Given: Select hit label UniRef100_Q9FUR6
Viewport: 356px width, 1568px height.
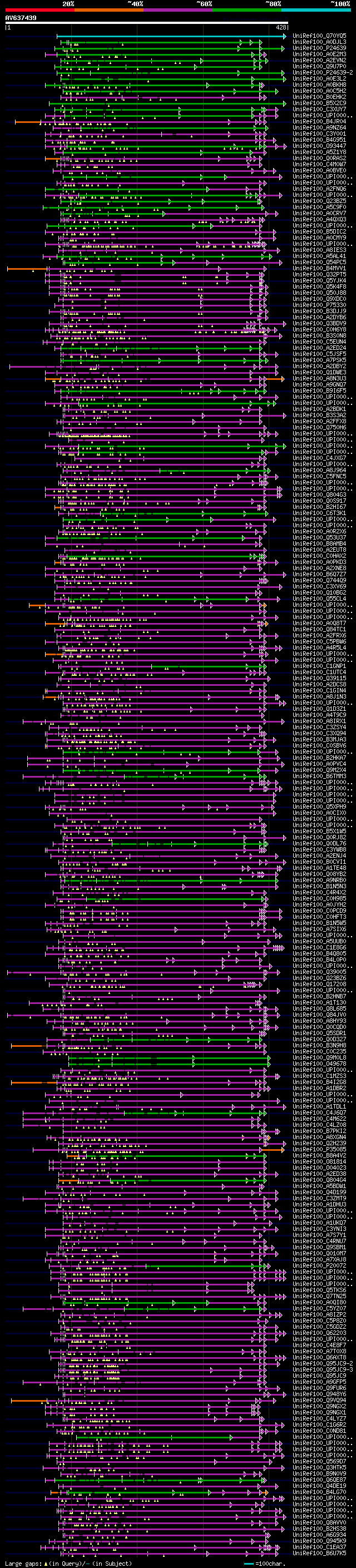Looking at the screenshot, I should 319,1388.
